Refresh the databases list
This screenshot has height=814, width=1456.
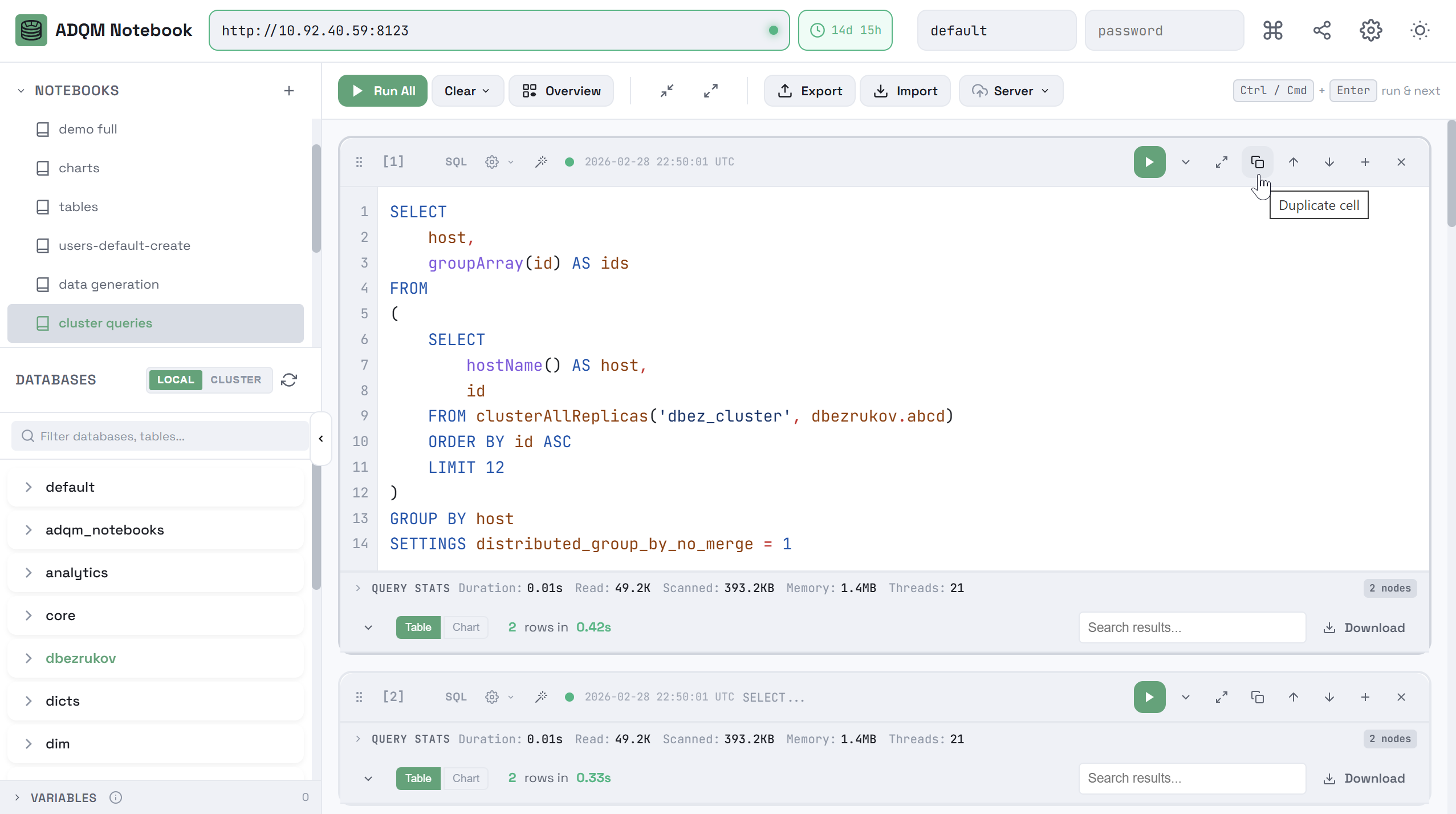289,380
